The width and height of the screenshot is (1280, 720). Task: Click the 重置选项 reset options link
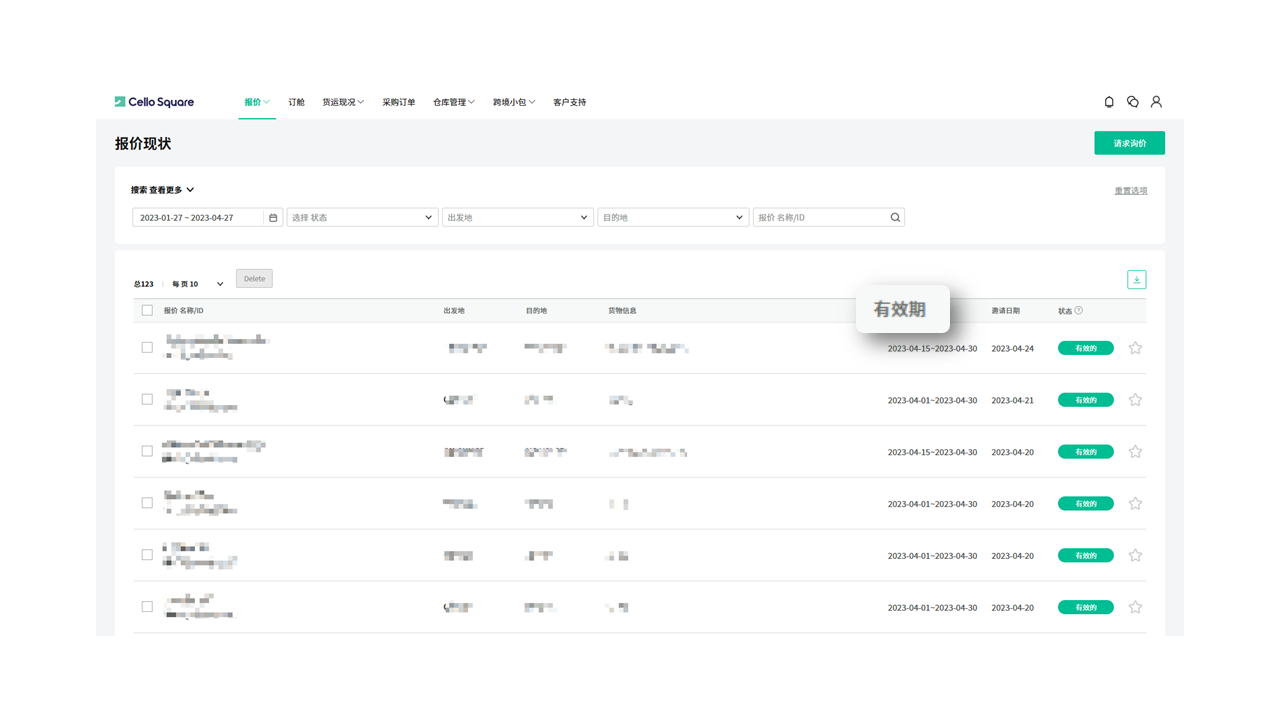[x=1131, y=191]
